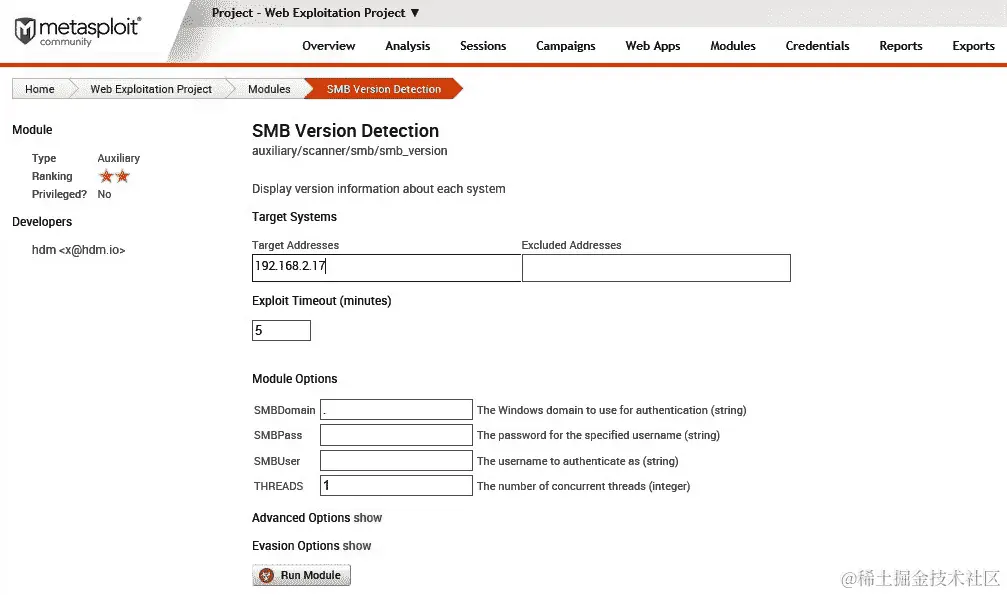The width and height of the screenshot is (1007, 595).
Task: Click the auxiliary/scanner/smb/smb_version module path
Action: tap(349, 151)
